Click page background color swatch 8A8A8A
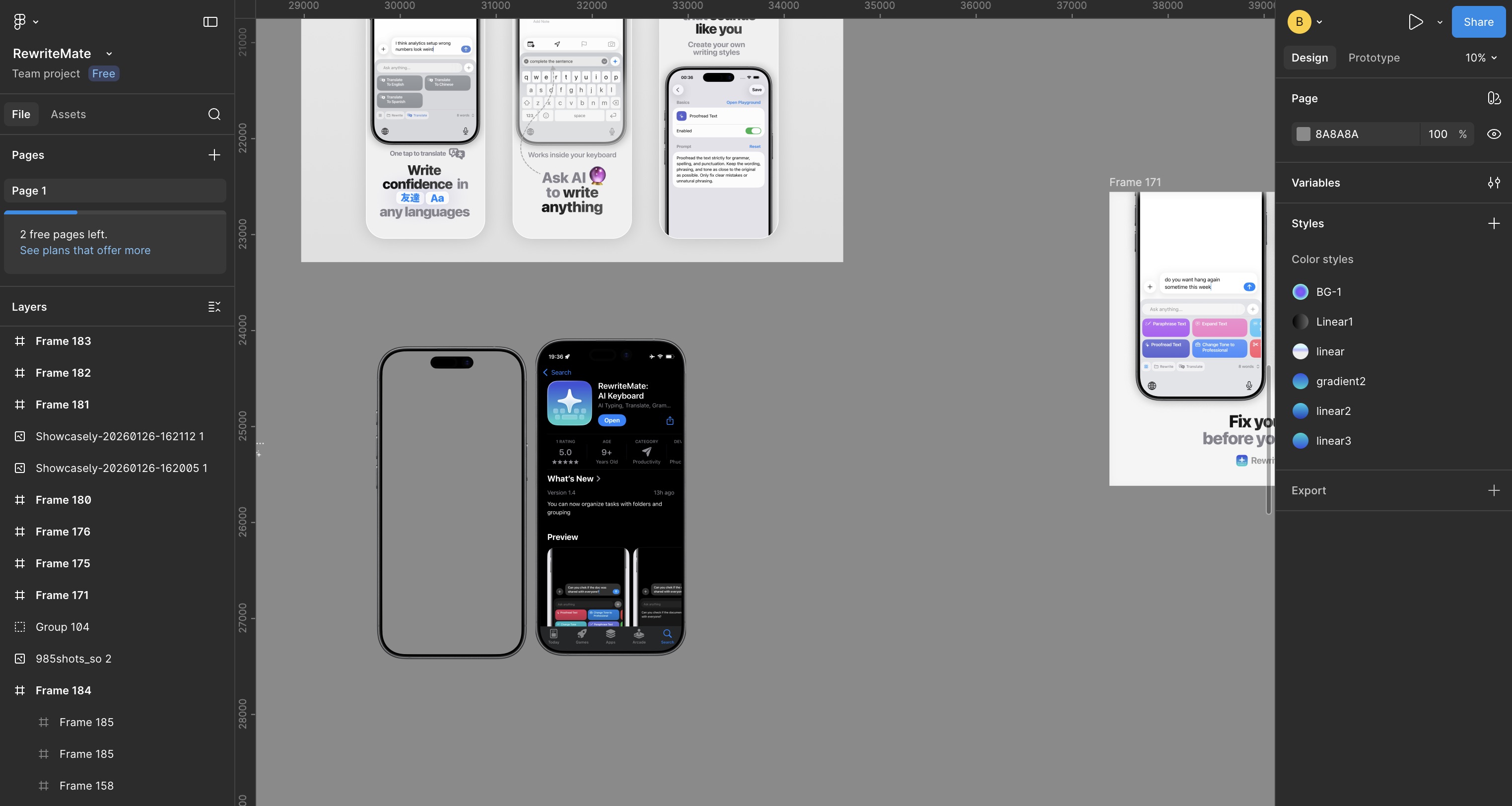The image size is (1512, 806). 1303,134
